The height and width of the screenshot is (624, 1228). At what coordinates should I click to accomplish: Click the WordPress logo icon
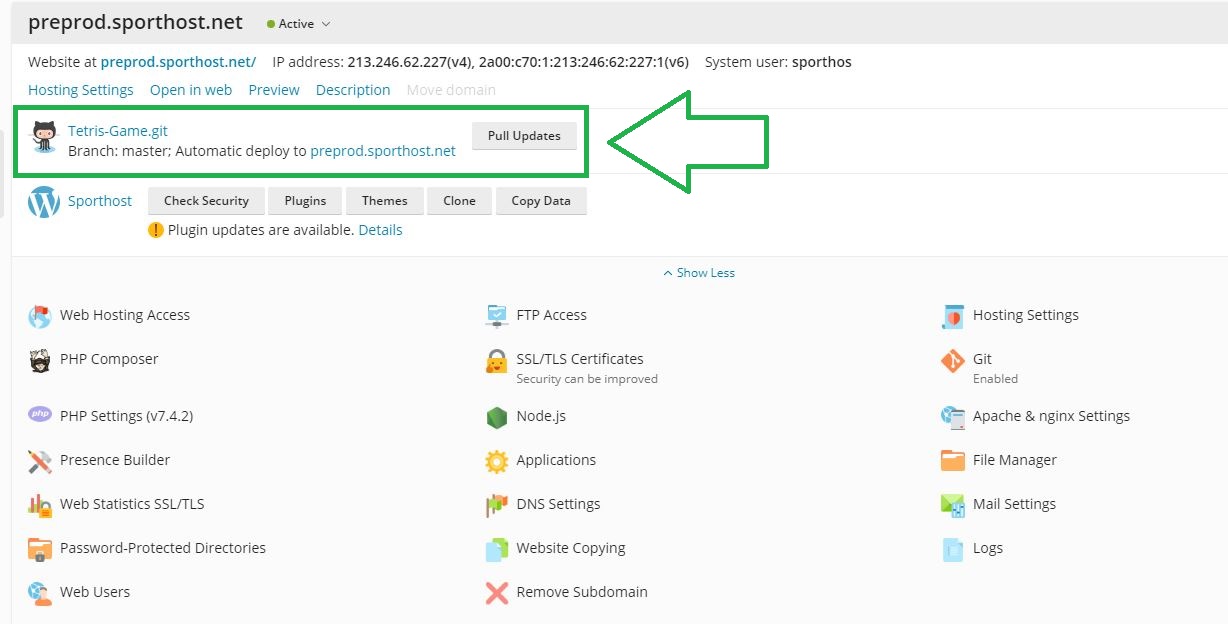(x=44, y=202)
